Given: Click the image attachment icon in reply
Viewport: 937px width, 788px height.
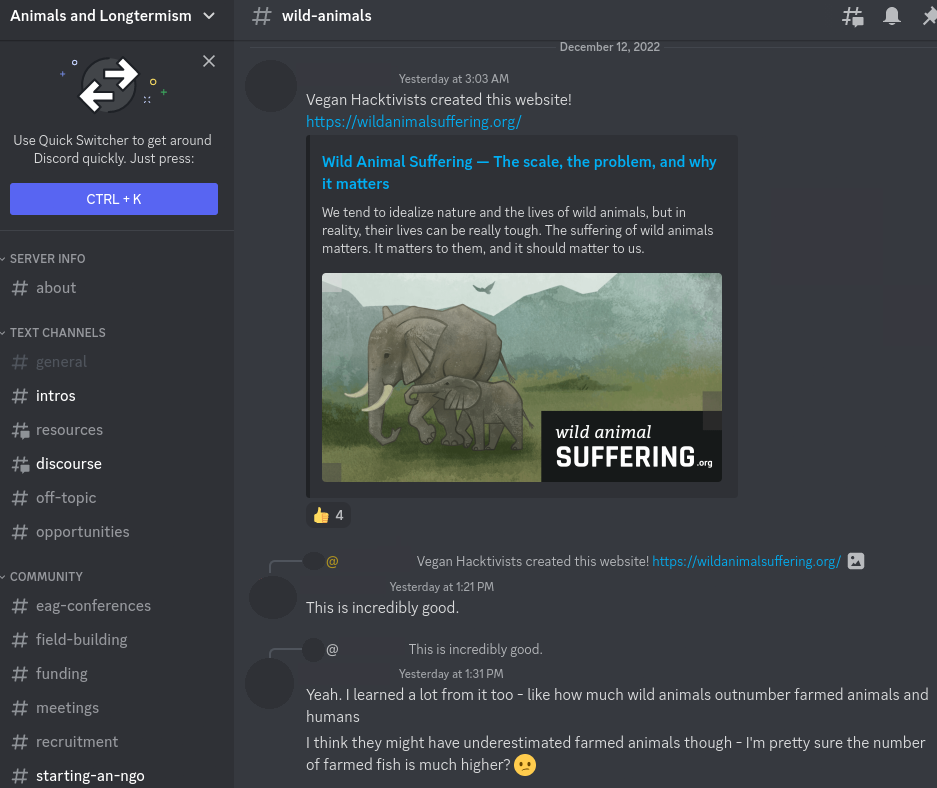Looking at the screenshot, I should pyautogui.click(x=856, y=561).
